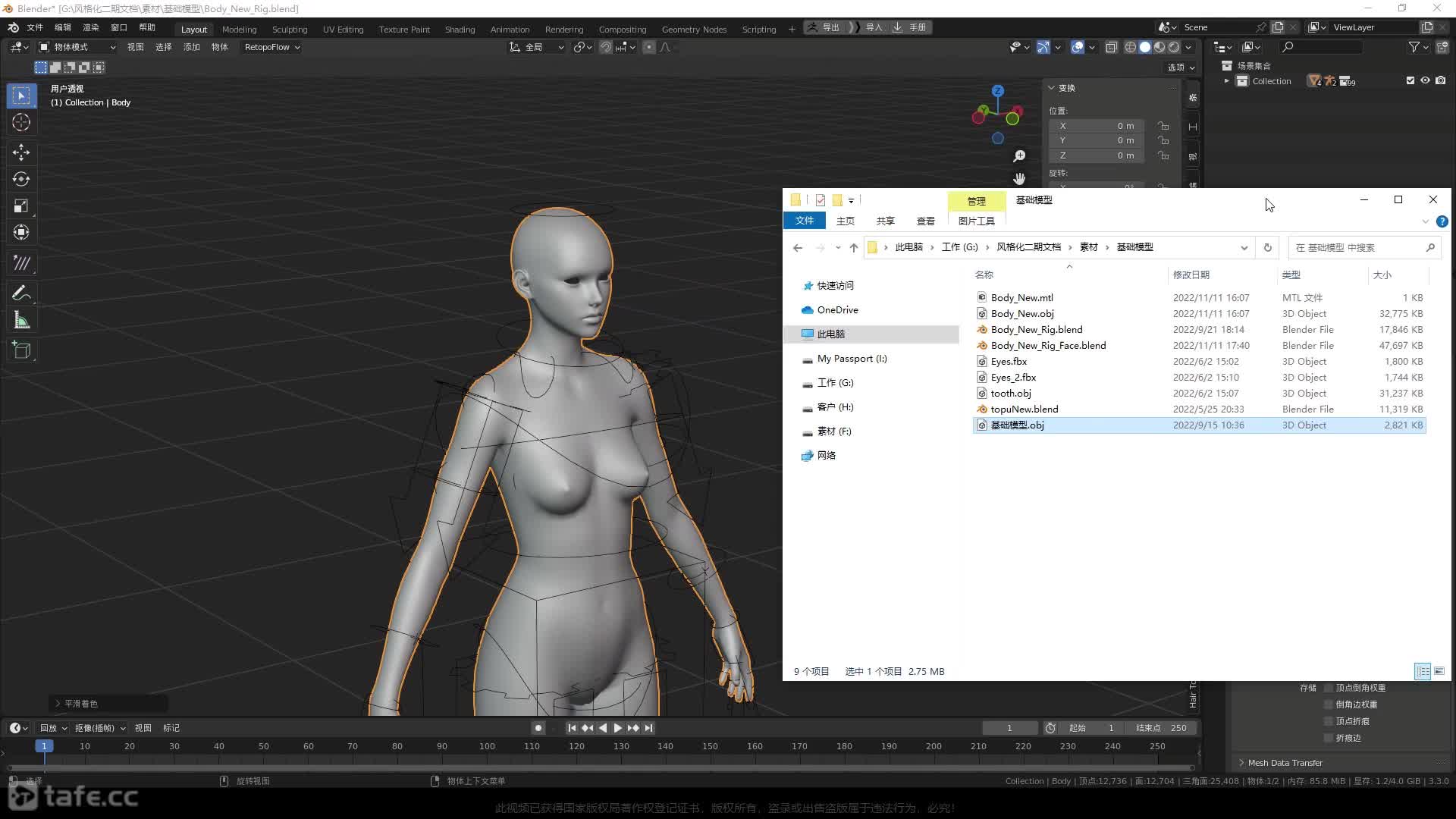Toggle Collection exclude checkbox in outliner
1456x819 pixels.
pos(1410,80)
